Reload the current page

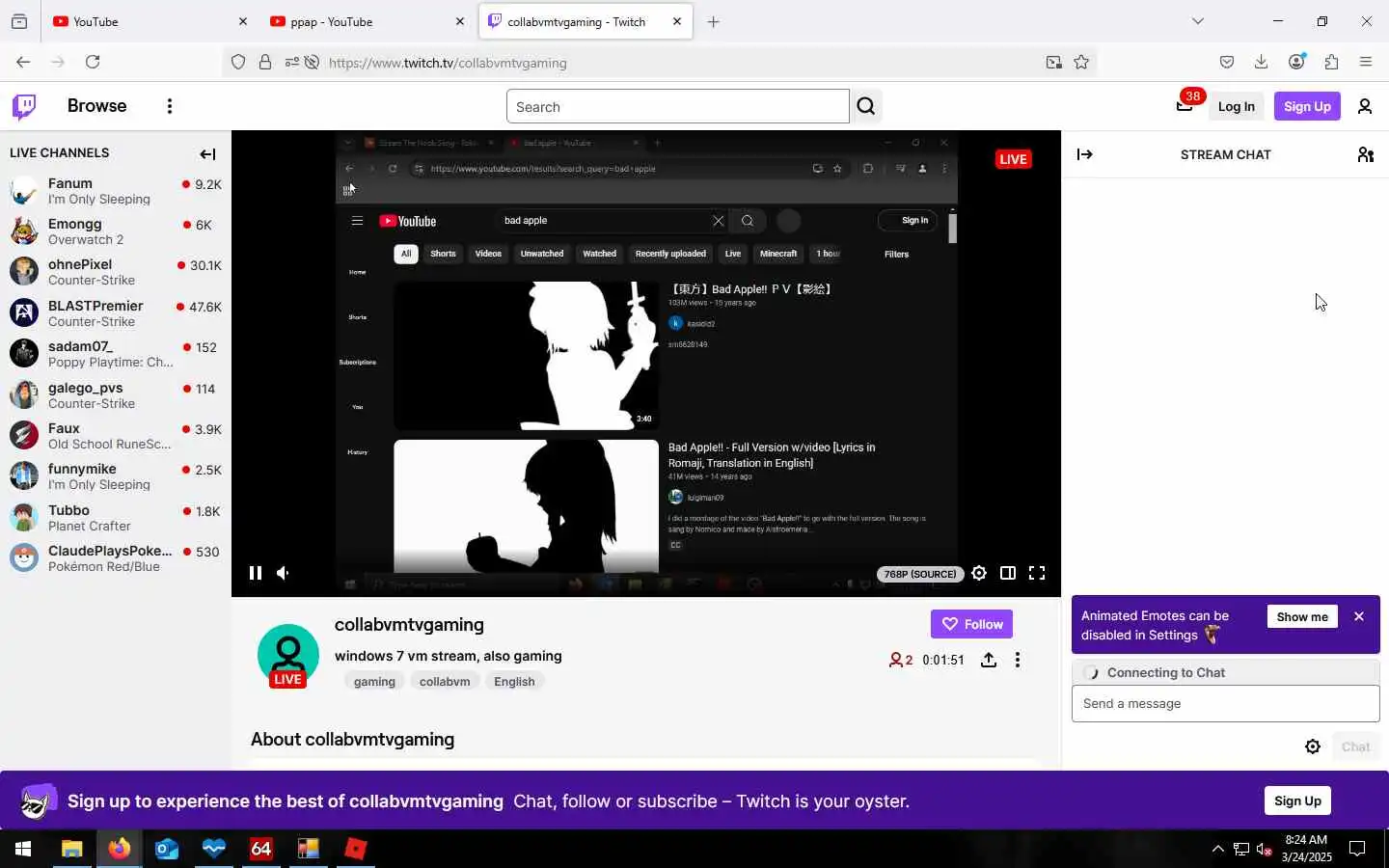point(93,62)
